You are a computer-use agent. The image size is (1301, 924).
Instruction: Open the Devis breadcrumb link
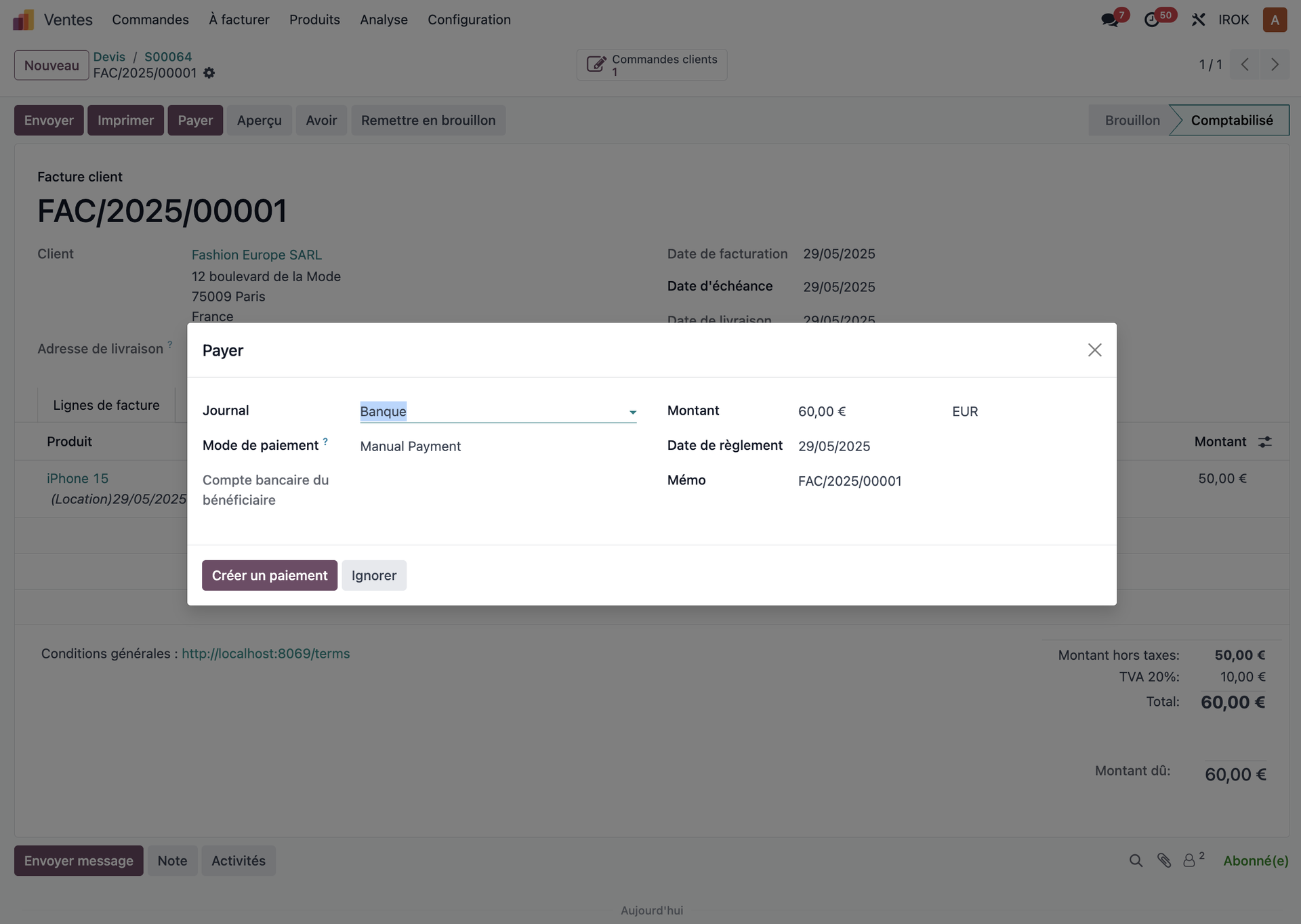tap(109, 57)
